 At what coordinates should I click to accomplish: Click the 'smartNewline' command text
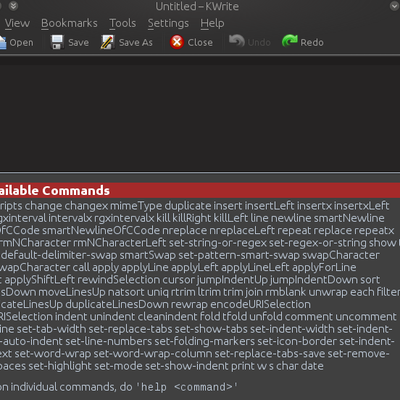[349, 218]
